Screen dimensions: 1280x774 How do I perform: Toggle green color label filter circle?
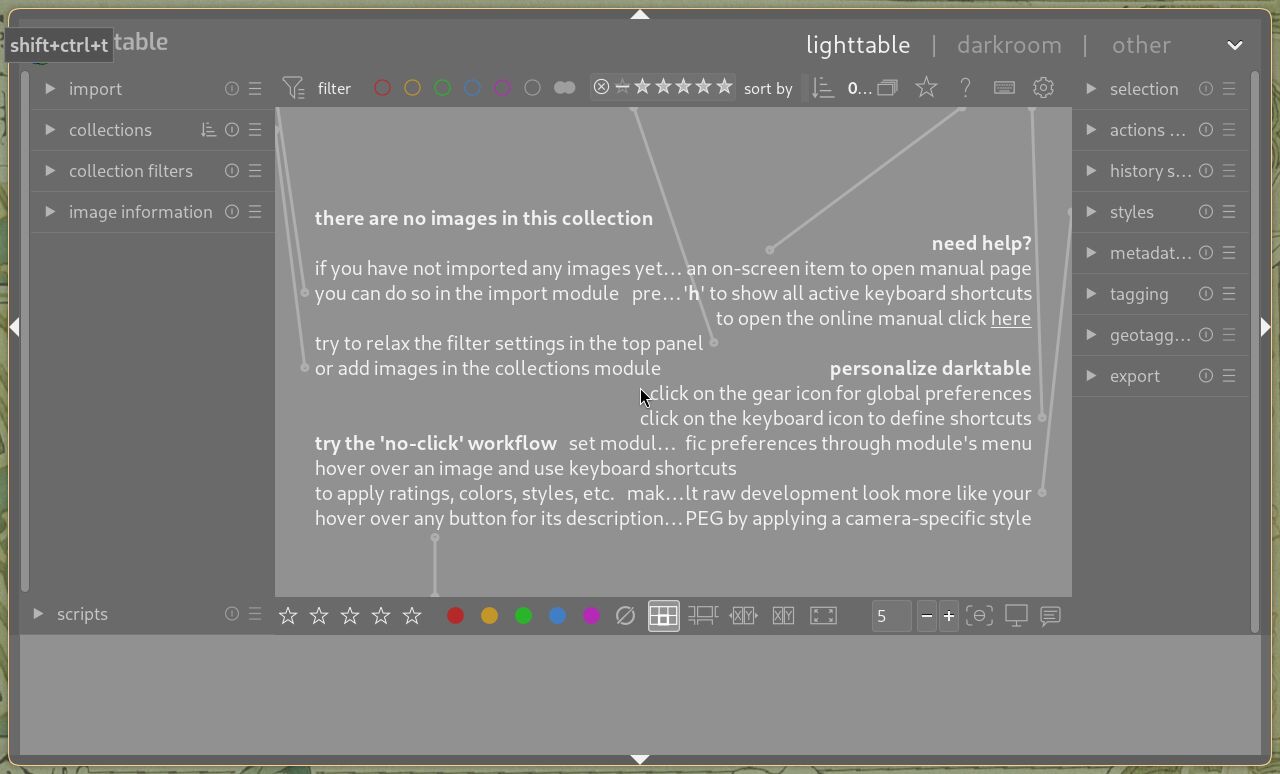tap(442, 88)
